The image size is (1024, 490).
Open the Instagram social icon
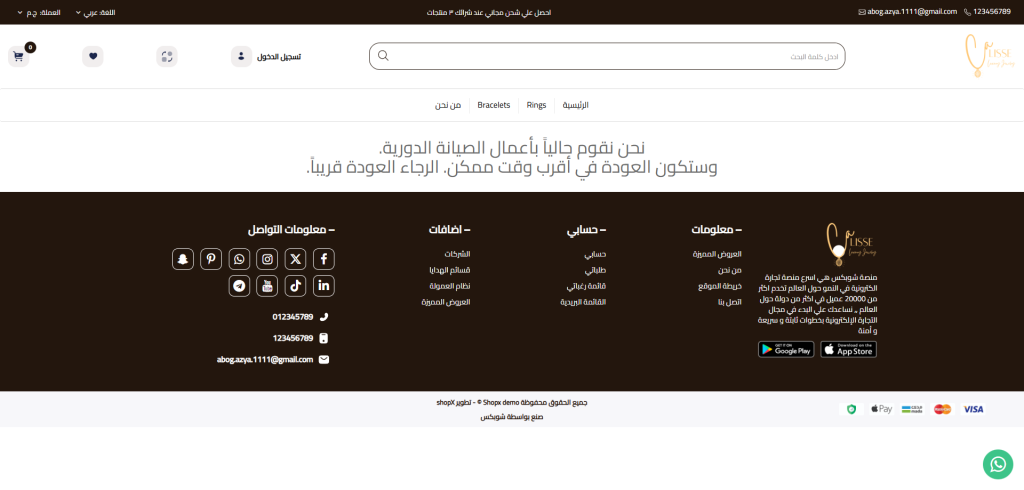[267, 259]
